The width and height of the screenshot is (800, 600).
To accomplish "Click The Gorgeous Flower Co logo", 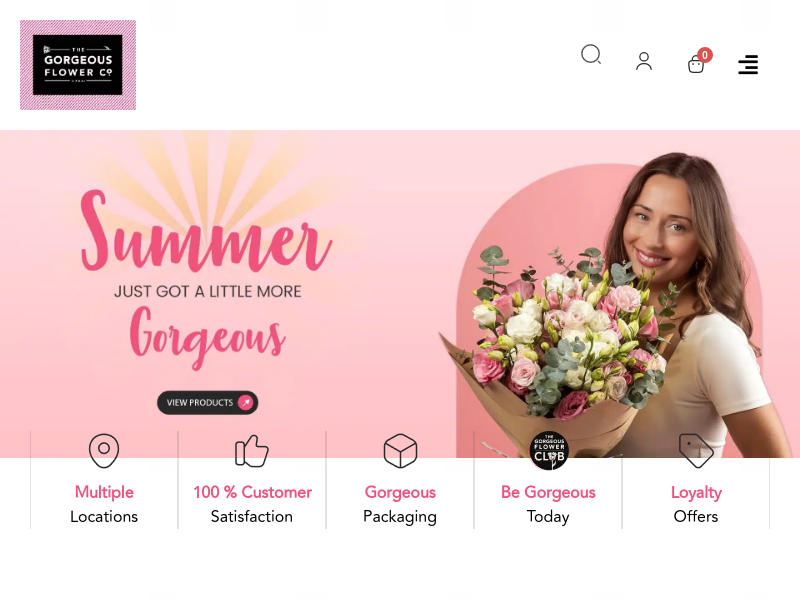I will (x=78, y=65).
